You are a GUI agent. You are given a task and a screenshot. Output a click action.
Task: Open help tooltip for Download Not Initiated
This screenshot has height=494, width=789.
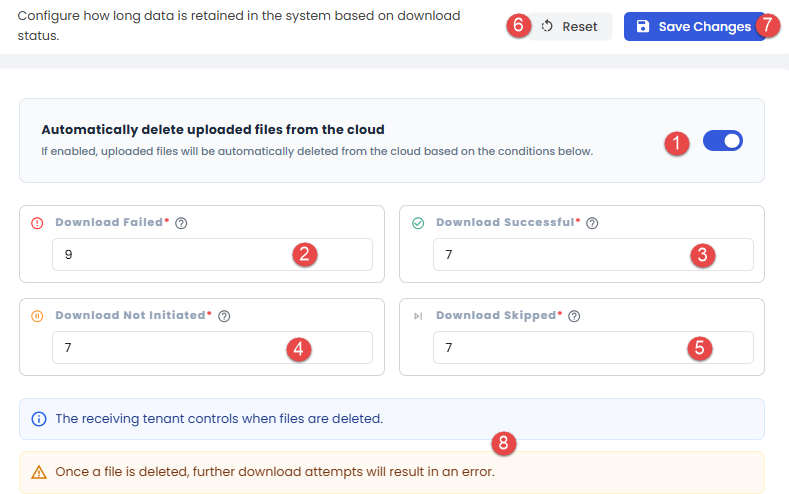pos(224,316)
